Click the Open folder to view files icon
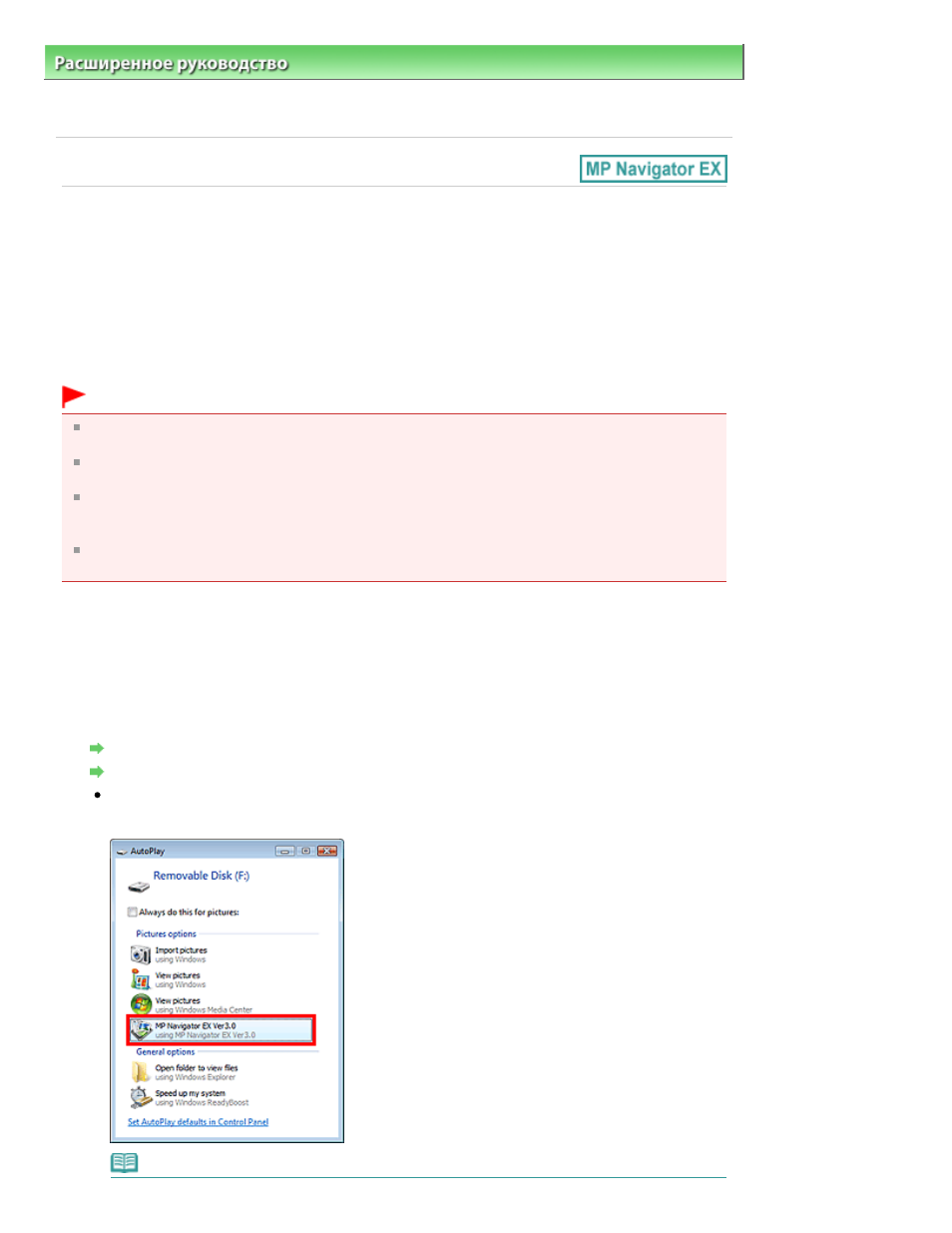Viewport: 952px width, 1233px height. (x=141, y=1072)
